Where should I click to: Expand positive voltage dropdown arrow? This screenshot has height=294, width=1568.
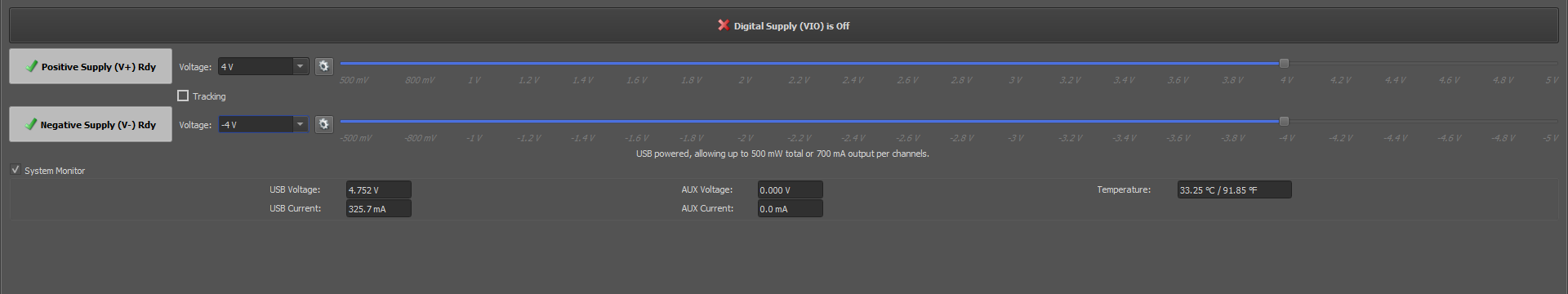300,66
